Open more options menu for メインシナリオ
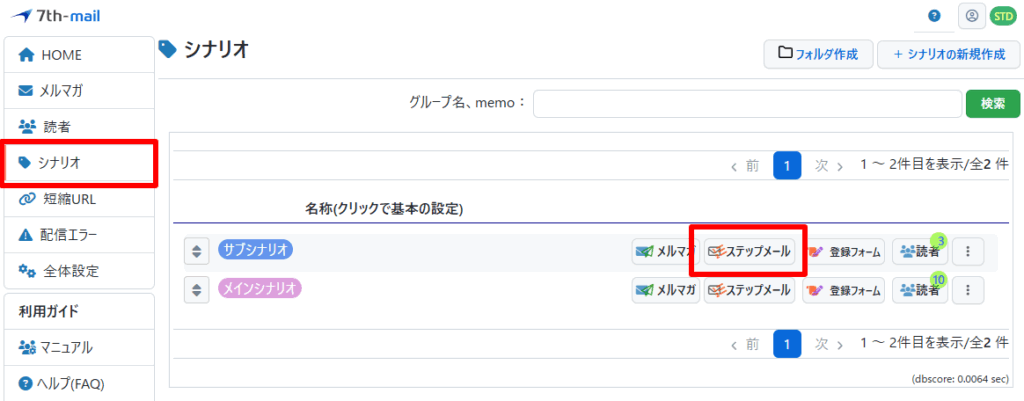This screenshot has height=401, width=1024. [x=967, y=290]
